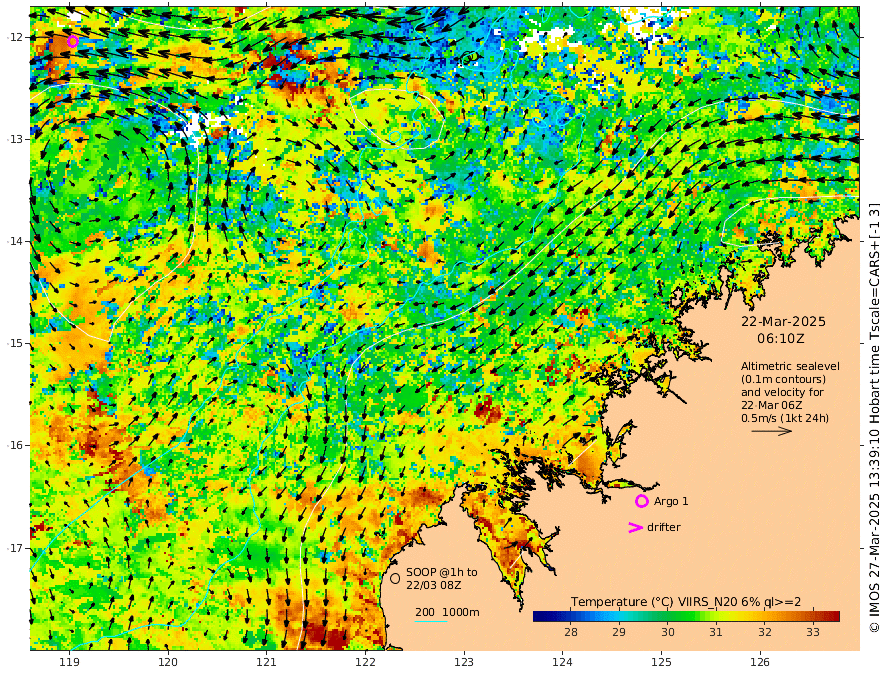Click the temperature colorbar

coord(686,616)
